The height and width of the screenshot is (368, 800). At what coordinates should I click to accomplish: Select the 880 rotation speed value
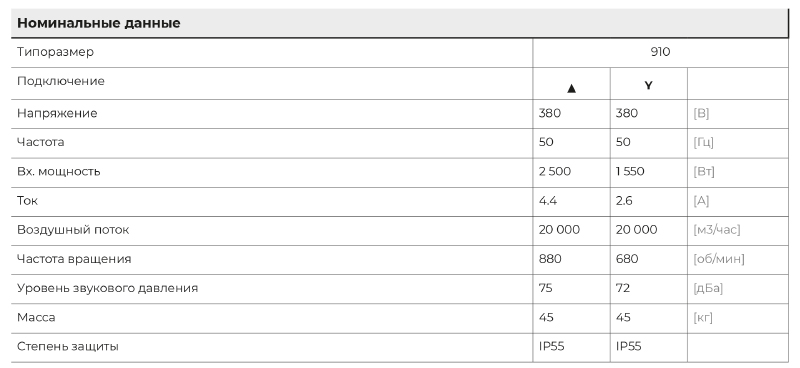tap(550, 259)
